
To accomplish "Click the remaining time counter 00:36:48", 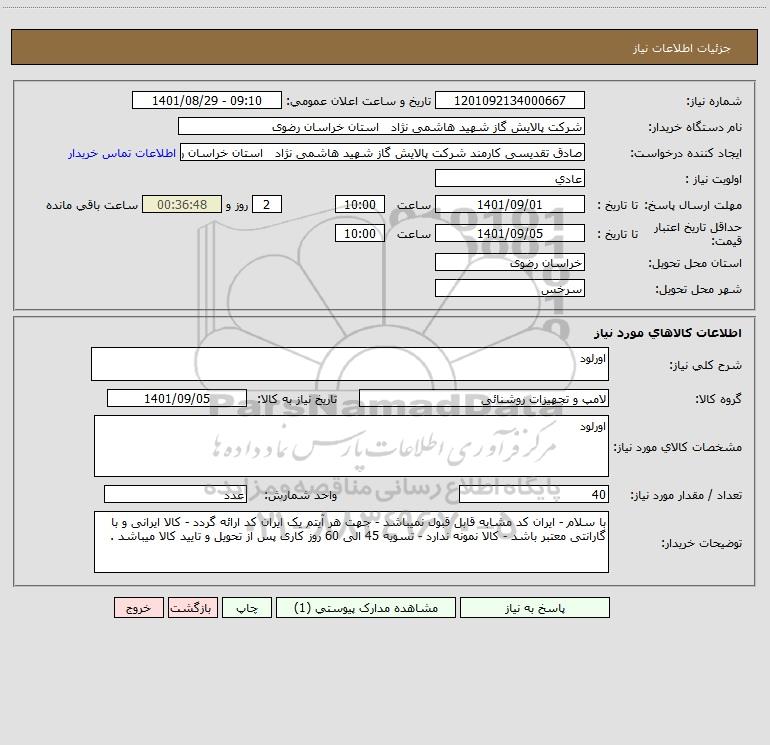I will (x=182, y=204).
